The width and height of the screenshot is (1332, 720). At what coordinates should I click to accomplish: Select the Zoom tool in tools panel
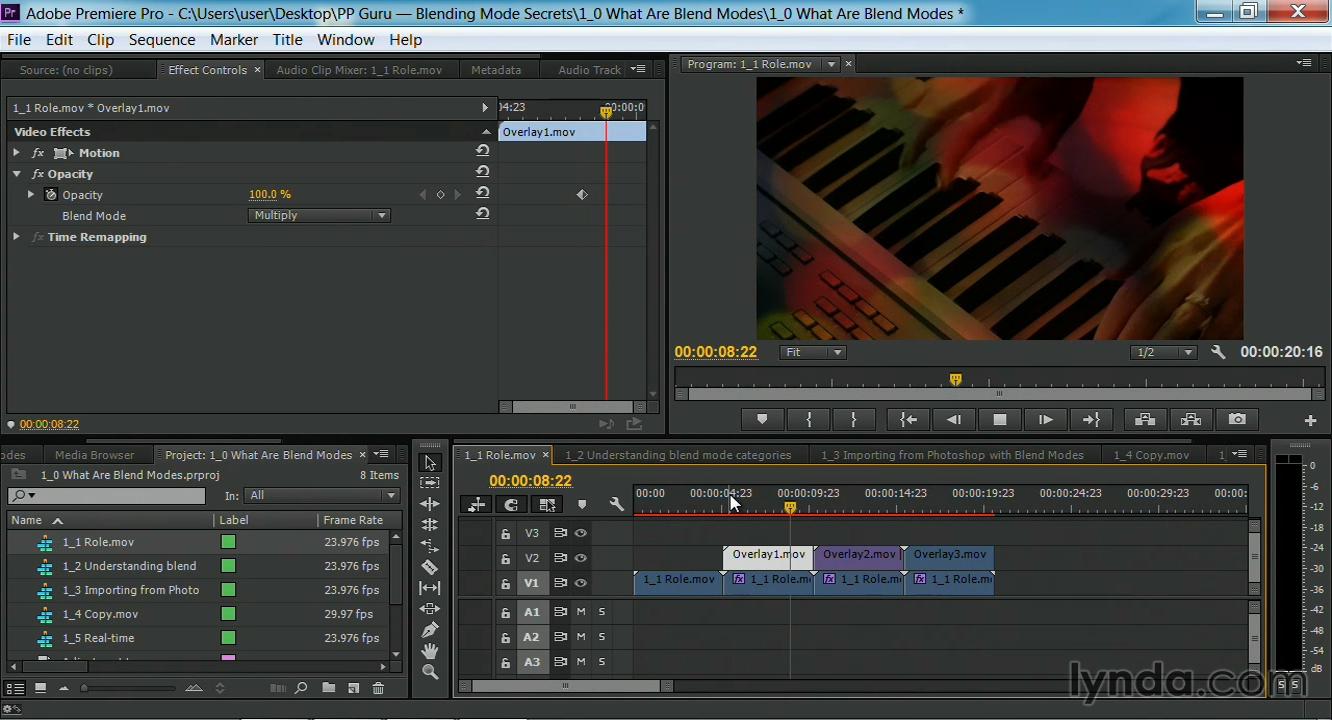430,672
